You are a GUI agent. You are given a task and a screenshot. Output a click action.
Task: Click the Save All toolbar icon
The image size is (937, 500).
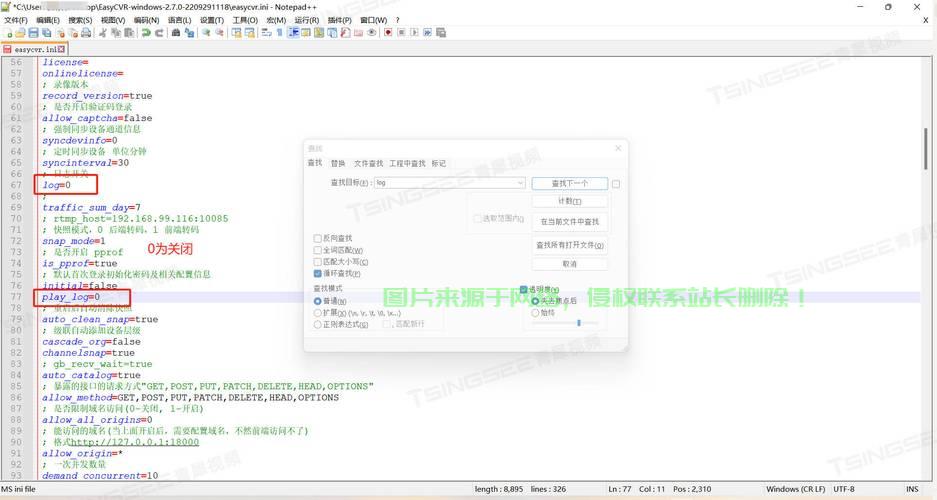(47, 33)
